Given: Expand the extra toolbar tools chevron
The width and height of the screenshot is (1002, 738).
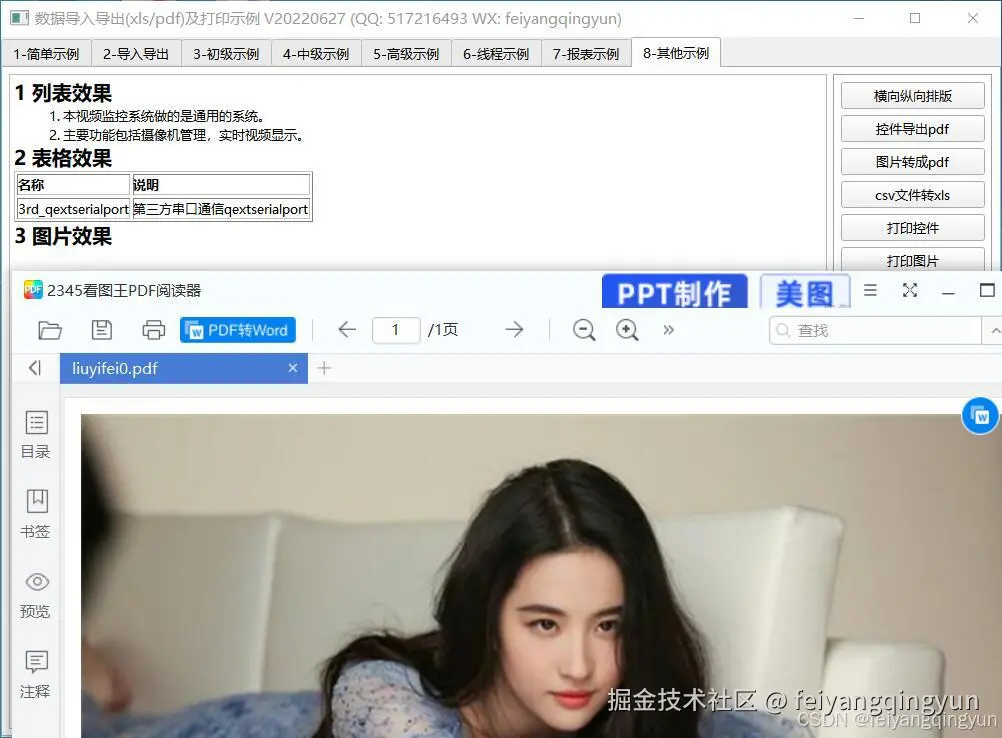Looking at the screenshot, I should tap(668, 330).
